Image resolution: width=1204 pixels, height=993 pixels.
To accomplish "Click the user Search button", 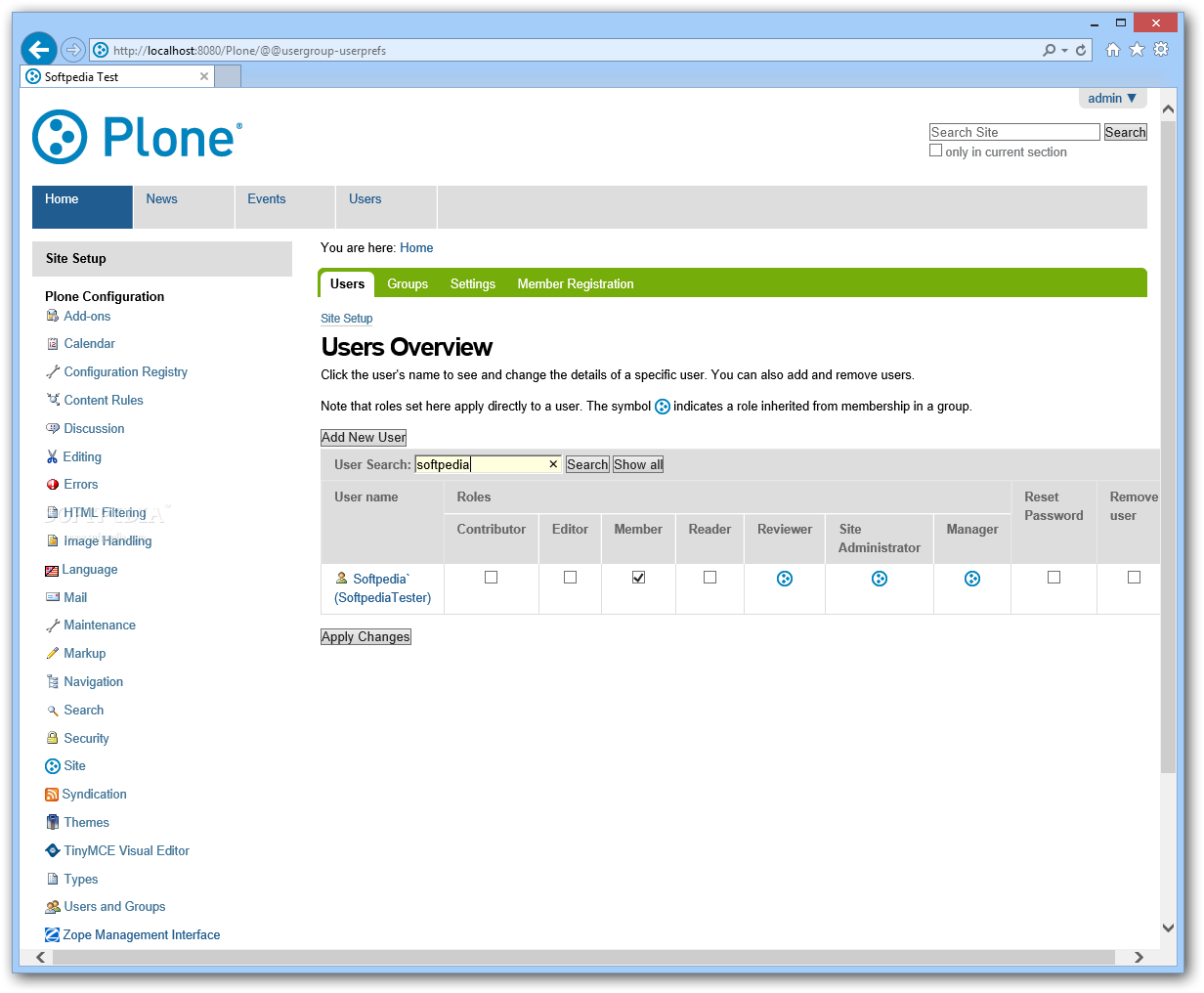I will tap(587, 465).
